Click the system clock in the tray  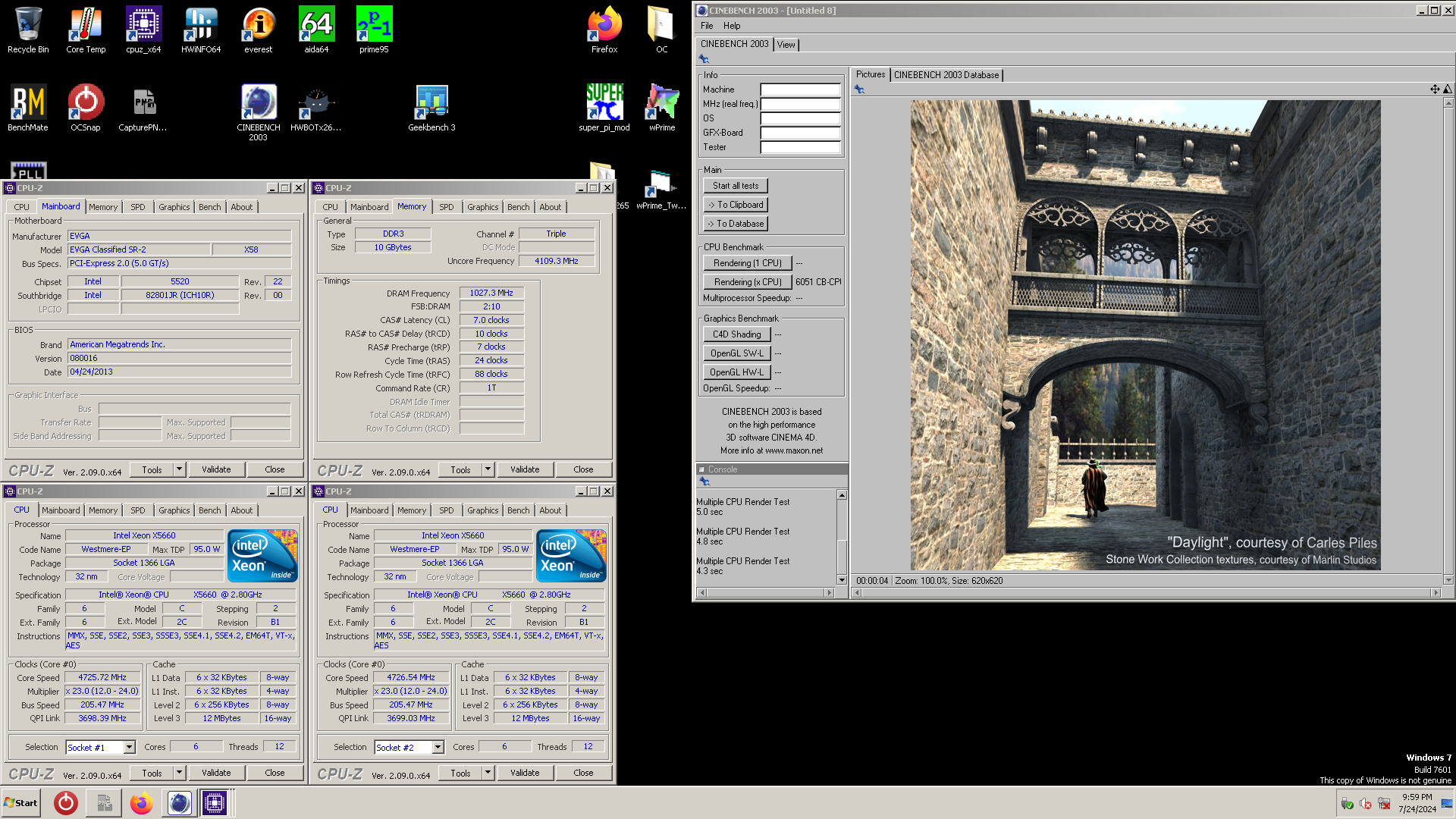point(1417,803)
